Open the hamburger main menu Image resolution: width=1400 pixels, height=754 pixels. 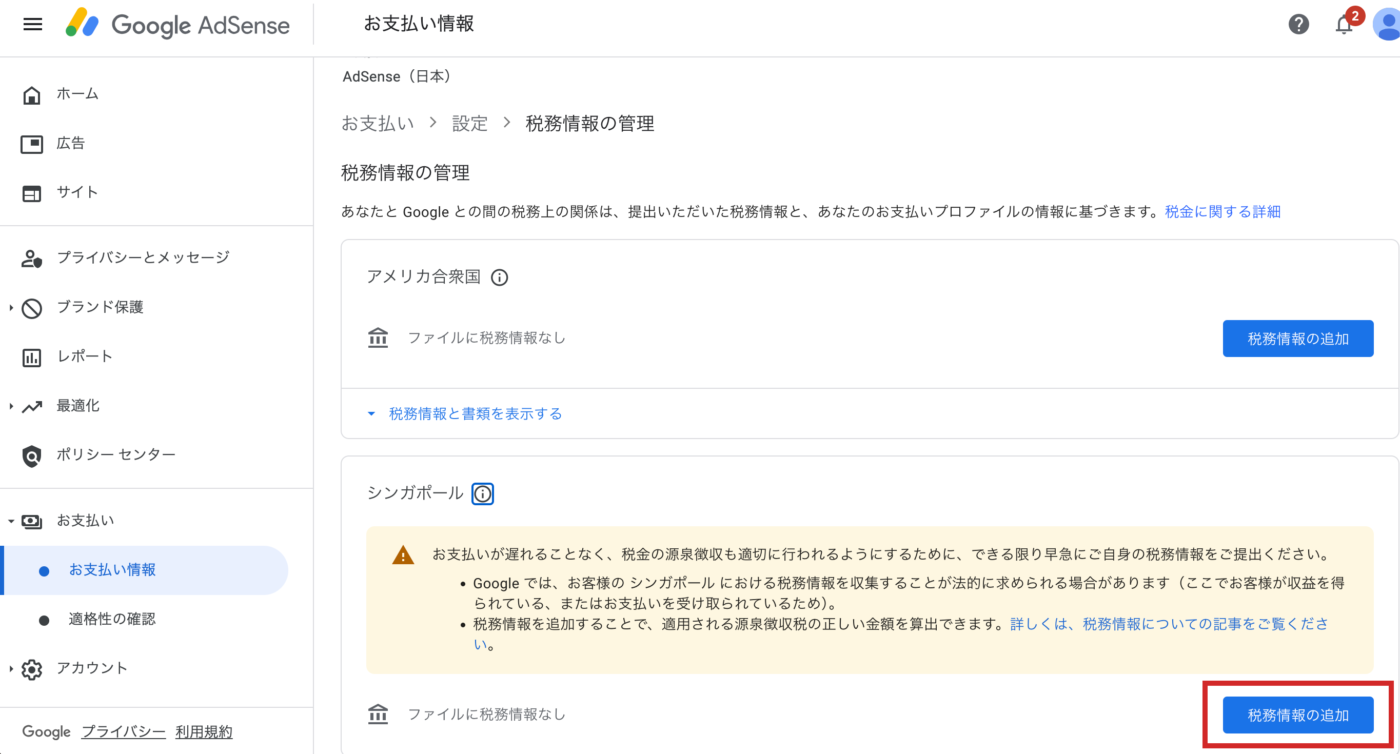click(x=33, y=24)
